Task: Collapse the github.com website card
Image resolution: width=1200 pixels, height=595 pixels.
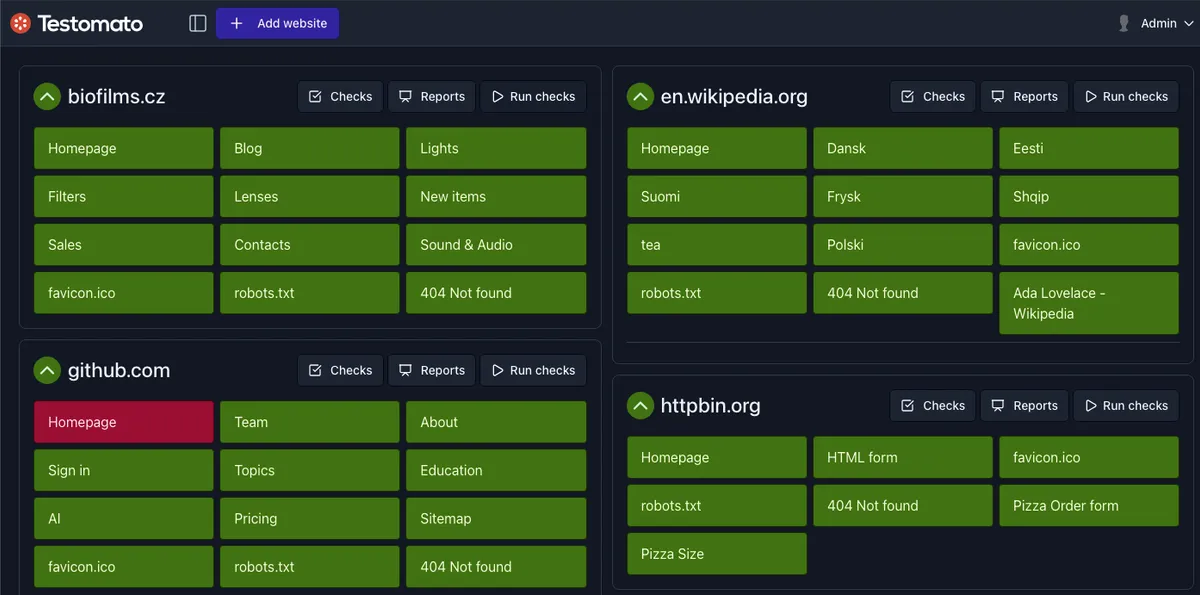Action: point(47,371)
